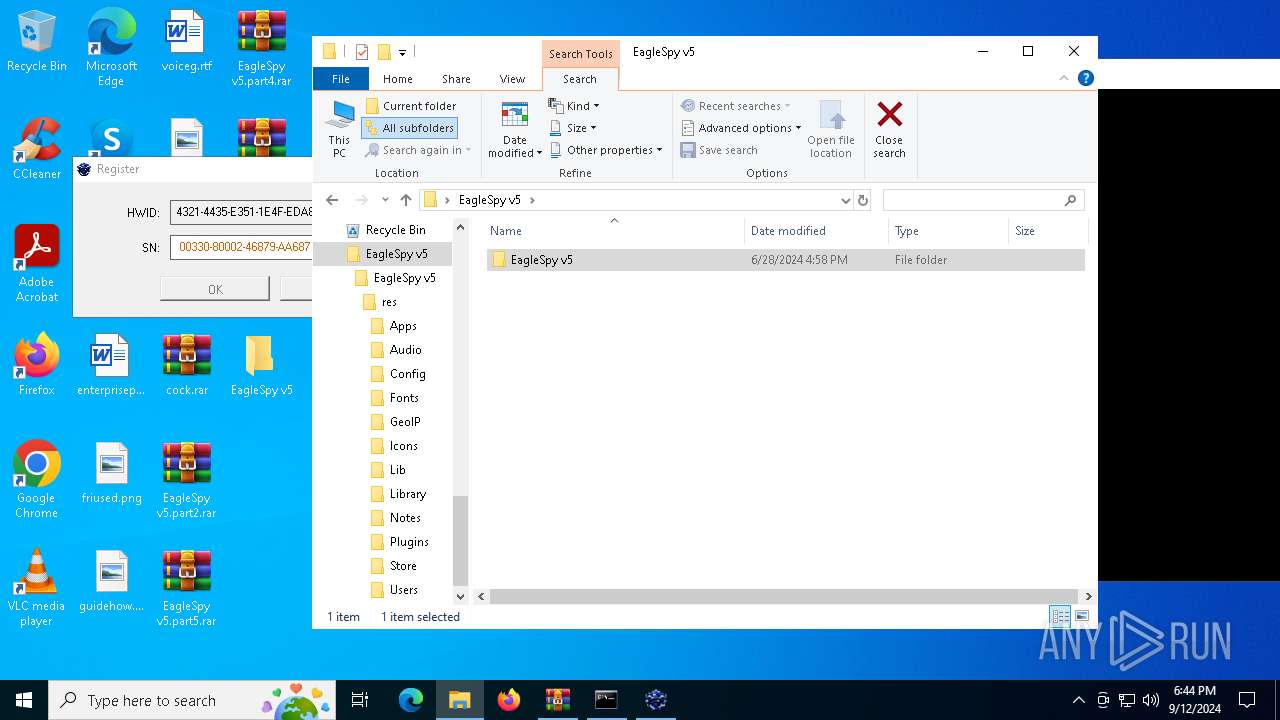Select cock.rar archive on desktop
This screenshot has width=1280, height=720.
coord(187,364)
